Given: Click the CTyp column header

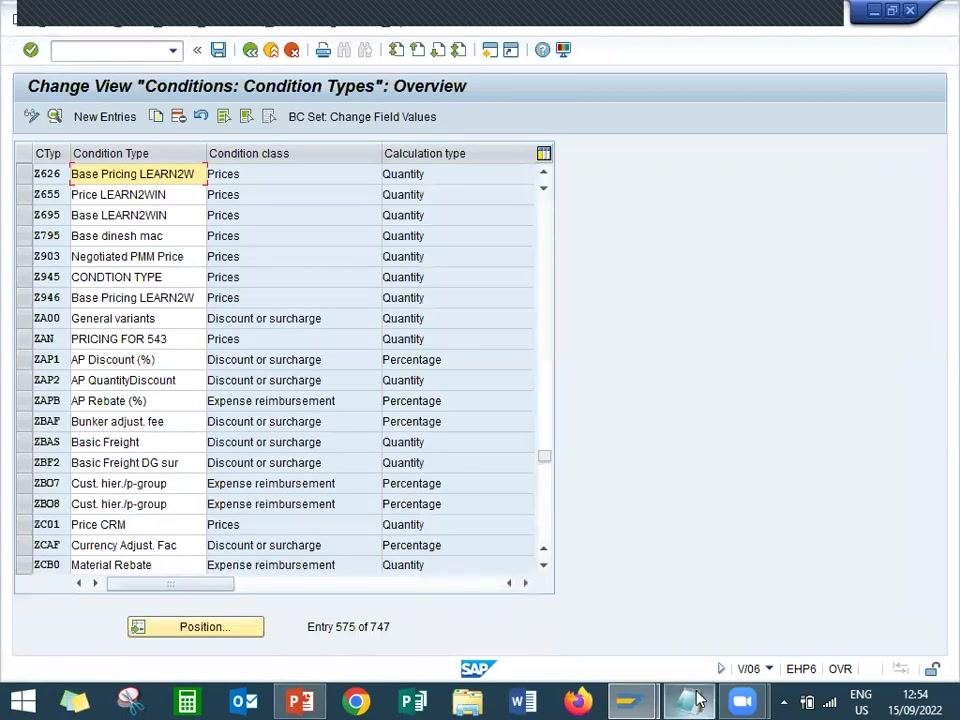Looking at the screenshot, I should point(51,153).
